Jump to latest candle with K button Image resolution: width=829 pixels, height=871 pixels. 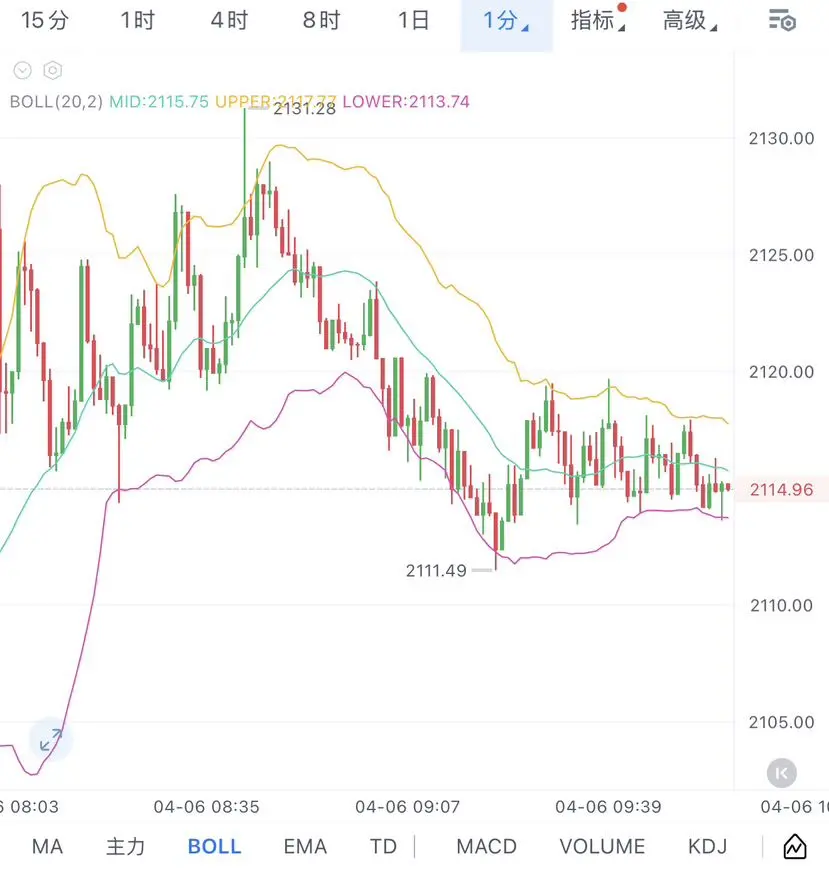(x=782, y=773)
